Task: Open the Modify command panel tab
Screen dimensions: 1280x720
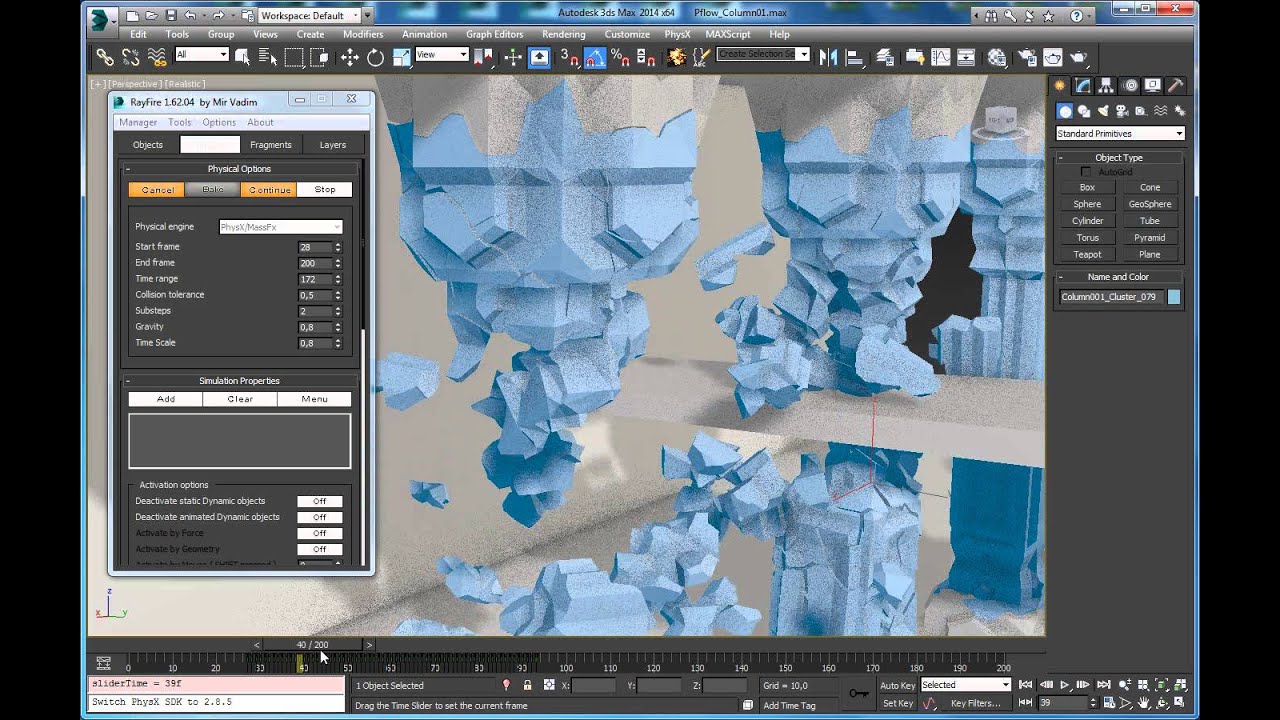Action: 1083,86
